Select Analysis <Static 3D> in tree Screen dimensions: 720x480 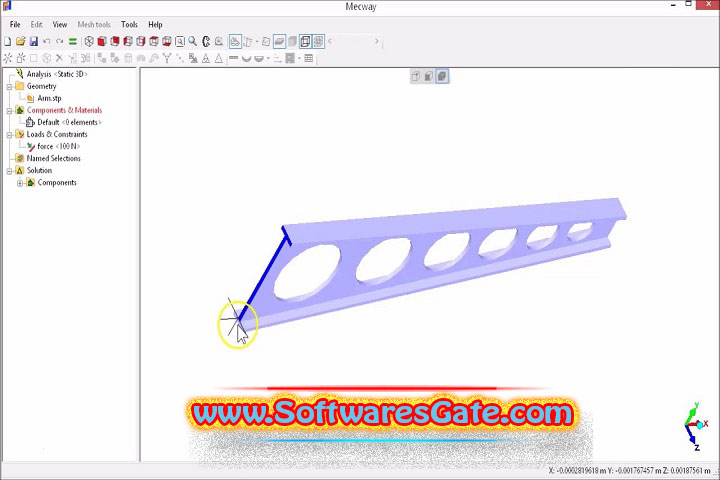point(56,74)
